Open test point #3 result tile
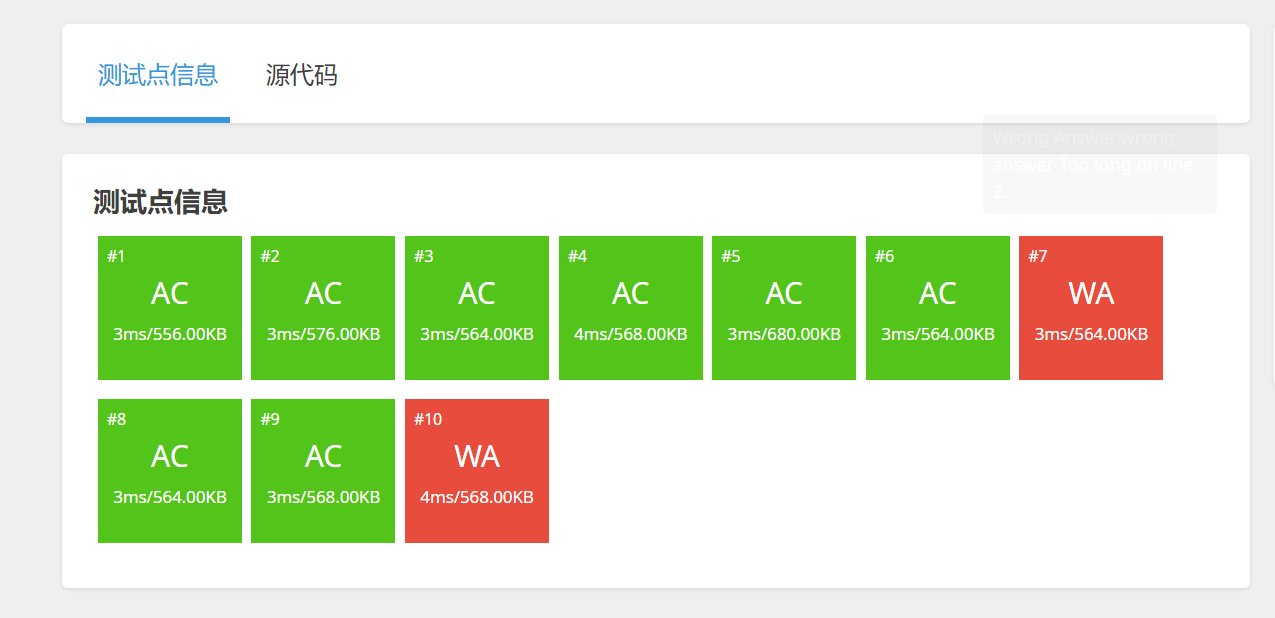 (477, 307)
